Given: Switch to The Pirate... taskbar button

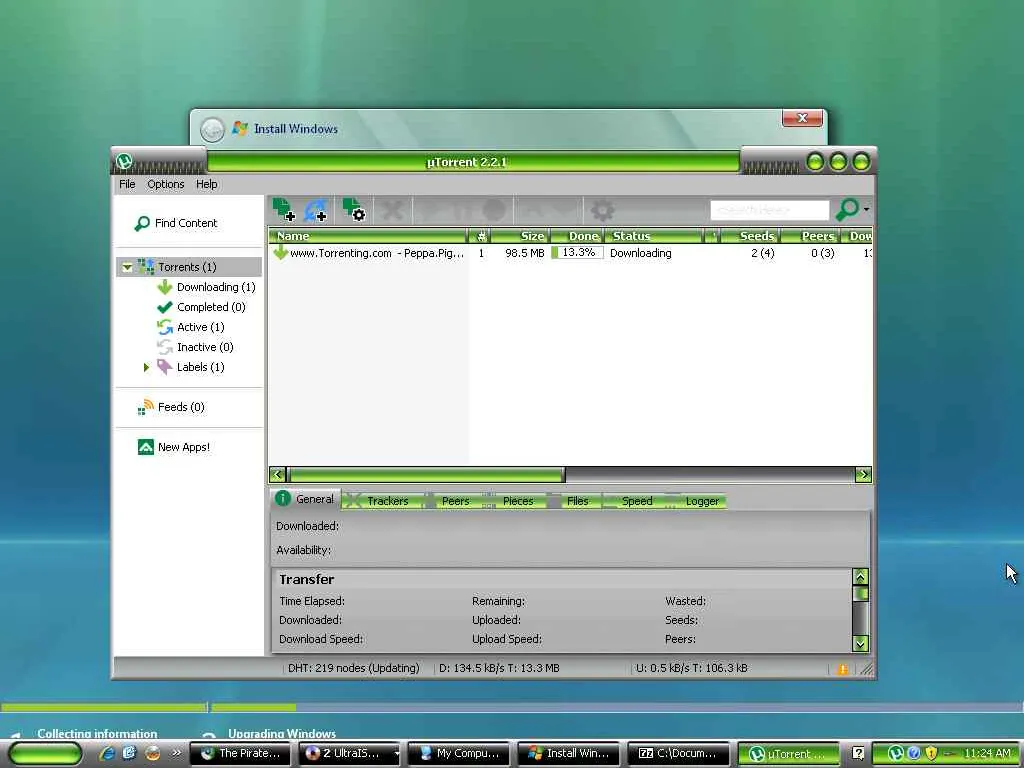Looking at the screenshot, I should tap(240, 754).
